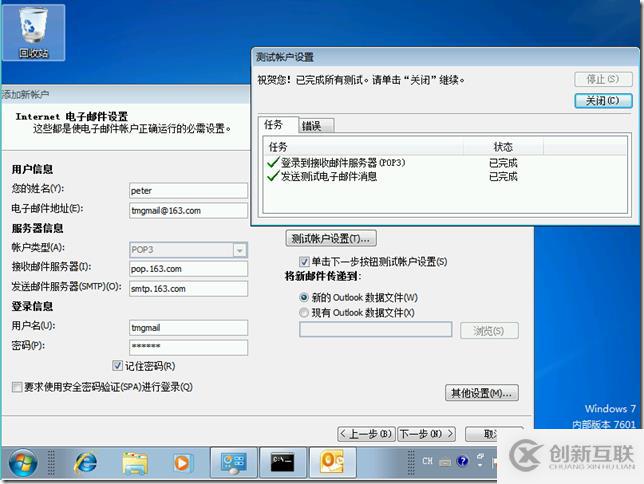
Task: Click the 测试帐户设置(T)... button
Action: coord(331,238)
